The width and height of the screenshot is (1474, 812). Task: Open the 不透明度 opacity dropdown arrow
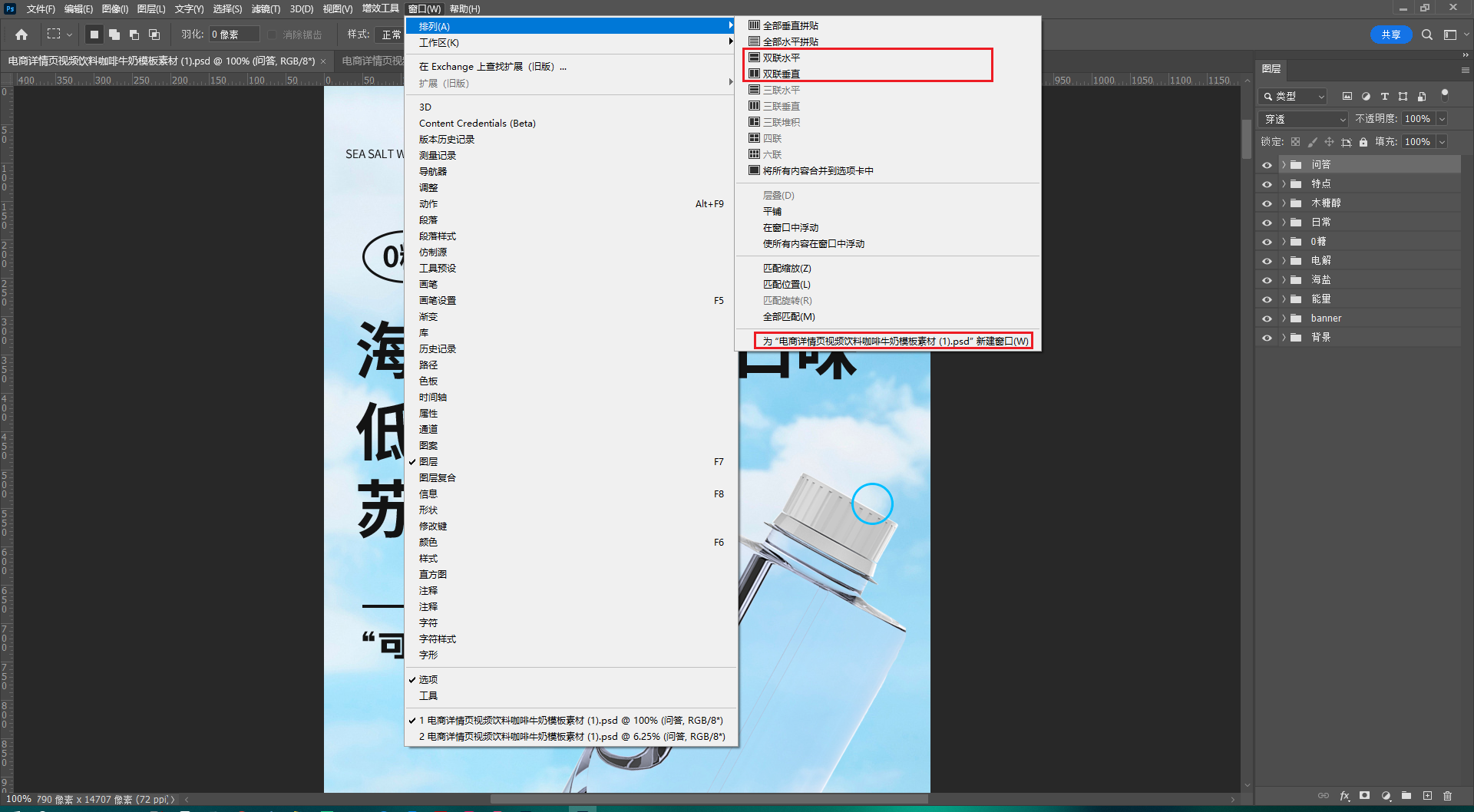1443,119
